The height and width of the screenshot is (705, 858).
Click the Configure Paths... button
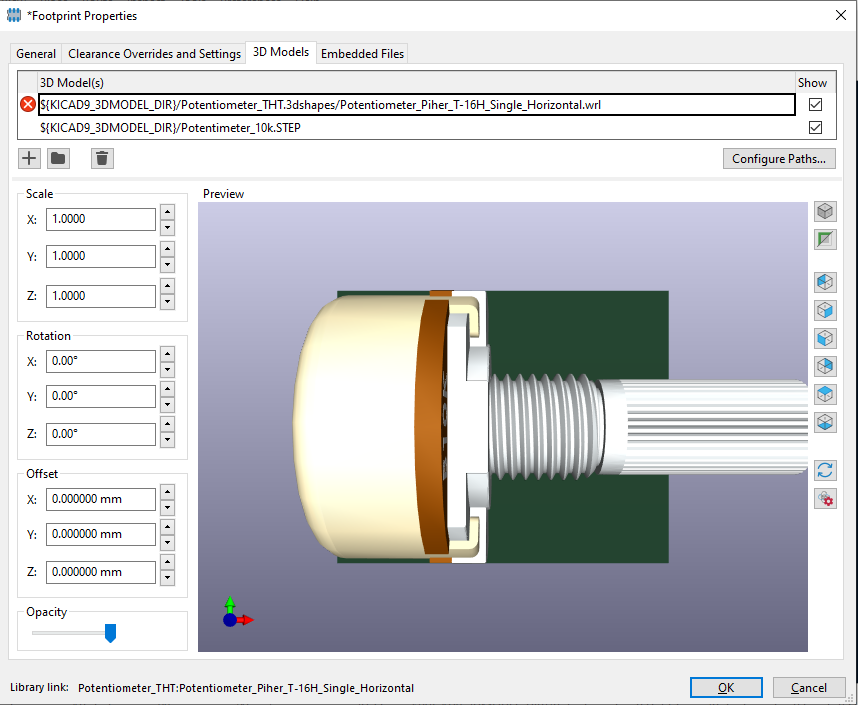point(779,159)
